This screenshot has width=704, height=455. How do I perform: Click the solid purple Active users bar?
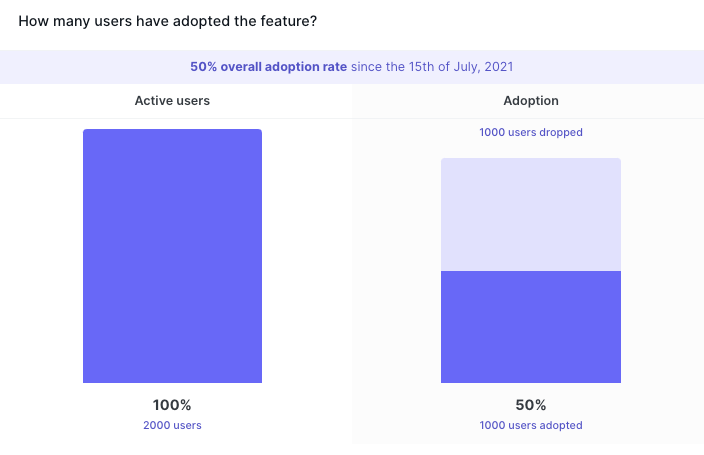(172, 256)
